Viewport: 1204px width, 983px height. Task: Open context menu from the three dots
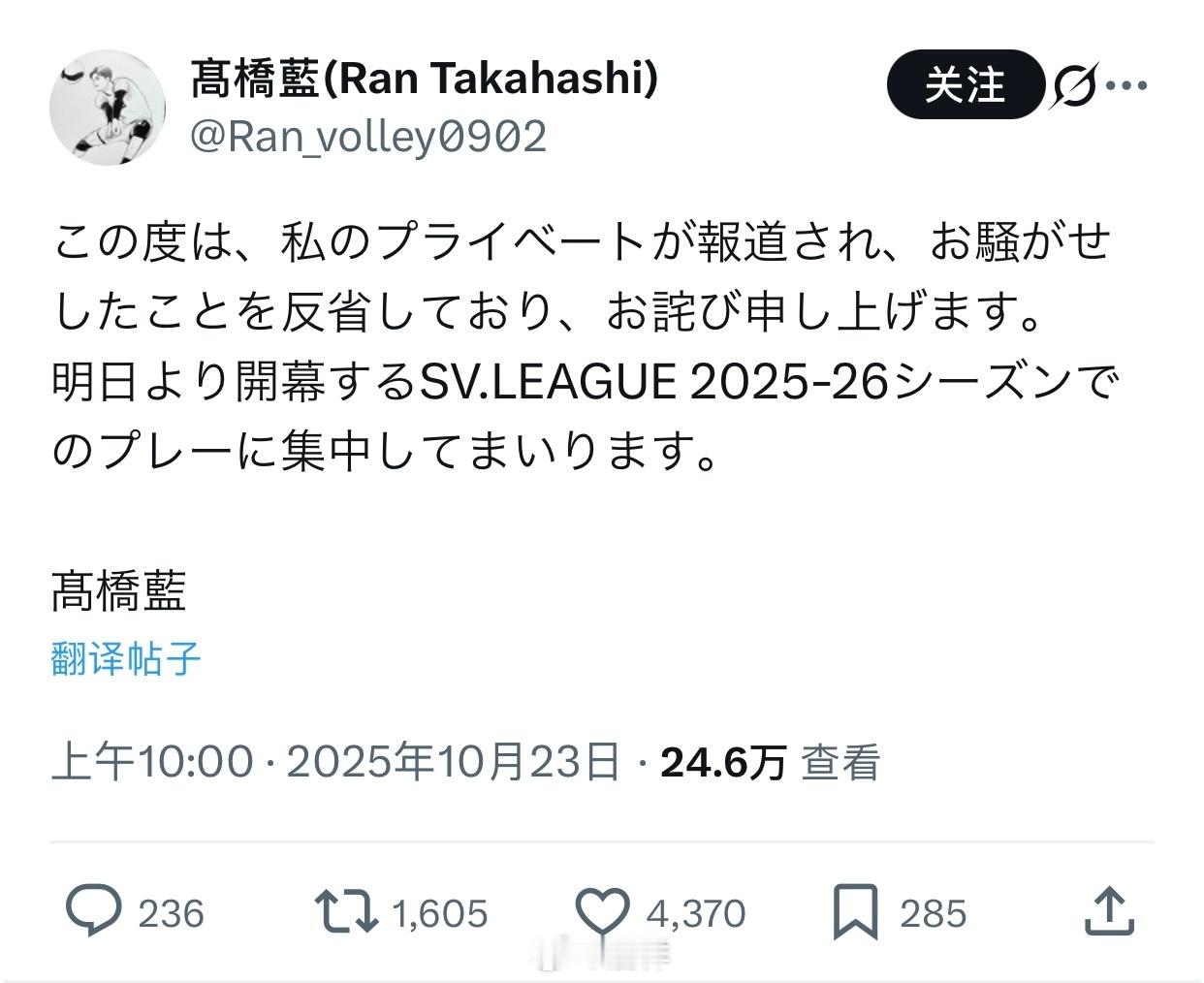click(1129, 86)
